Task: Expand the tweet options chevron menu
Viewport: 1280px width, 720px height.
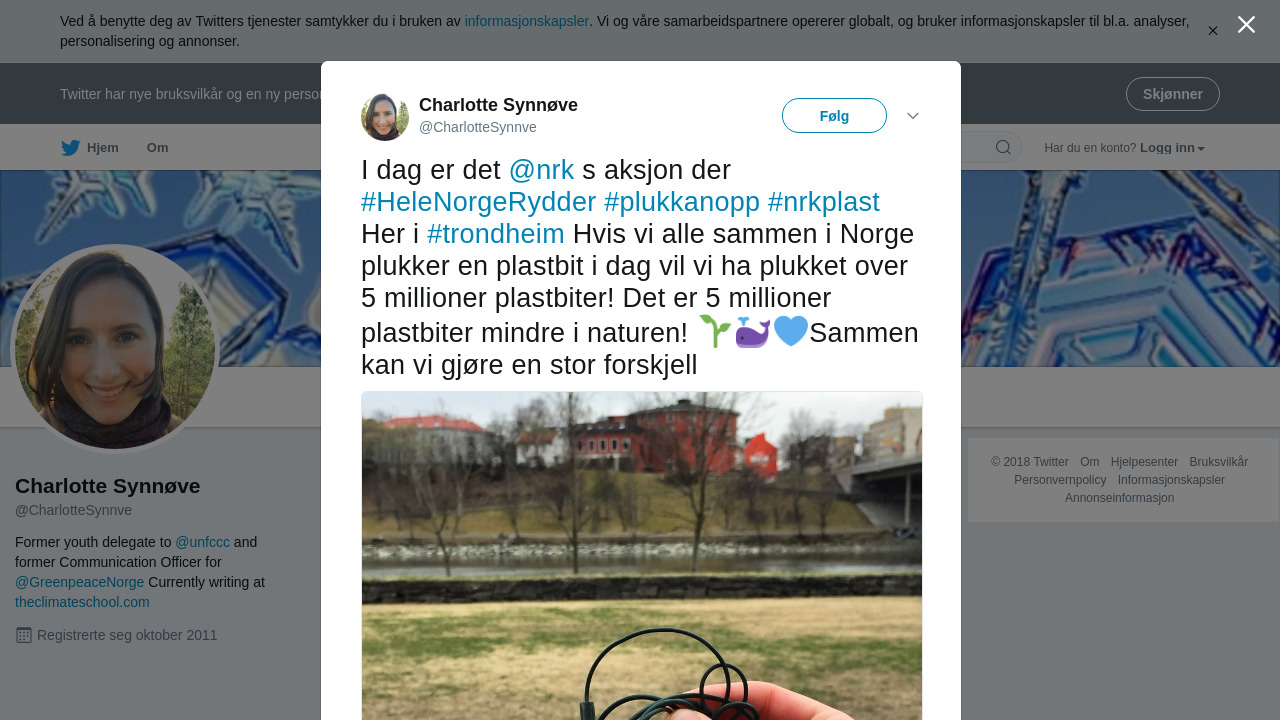Action: 913,116
